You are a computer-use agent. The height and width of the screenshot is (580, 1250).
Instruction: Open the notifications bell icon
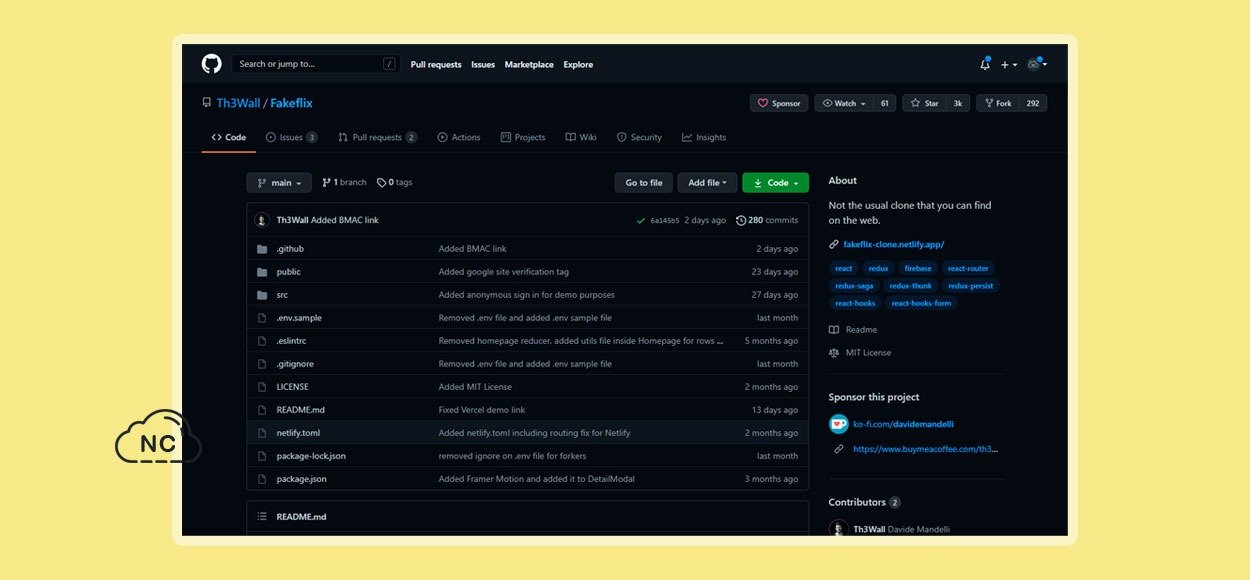pos(985,64)
